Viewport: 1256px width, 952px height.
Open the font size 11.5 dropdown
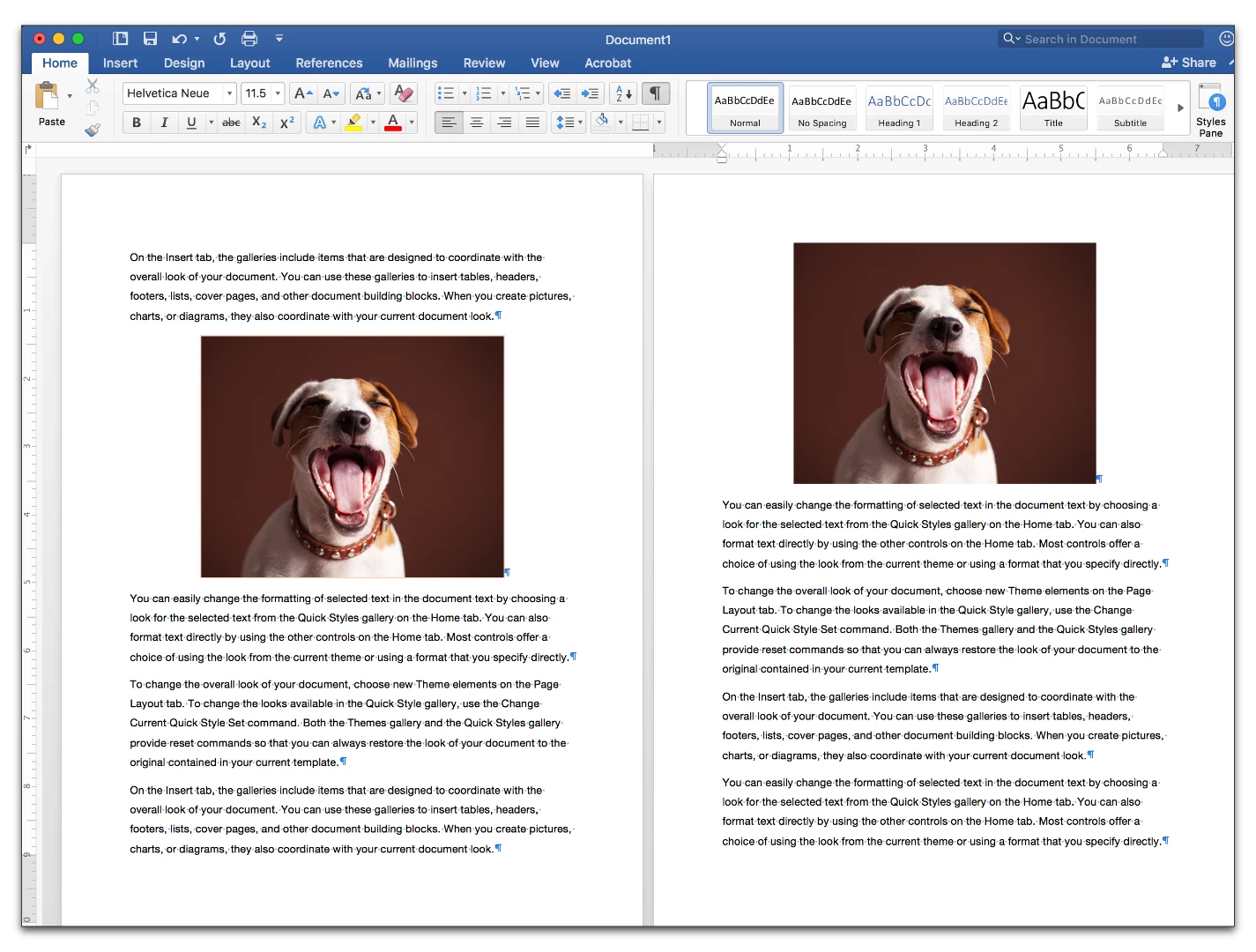tap(263, 93)
